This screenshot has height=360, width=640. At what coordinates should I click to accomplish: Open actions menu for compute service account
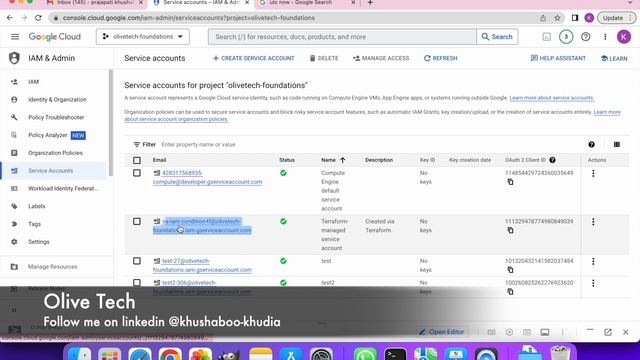(x=593, y=173)
